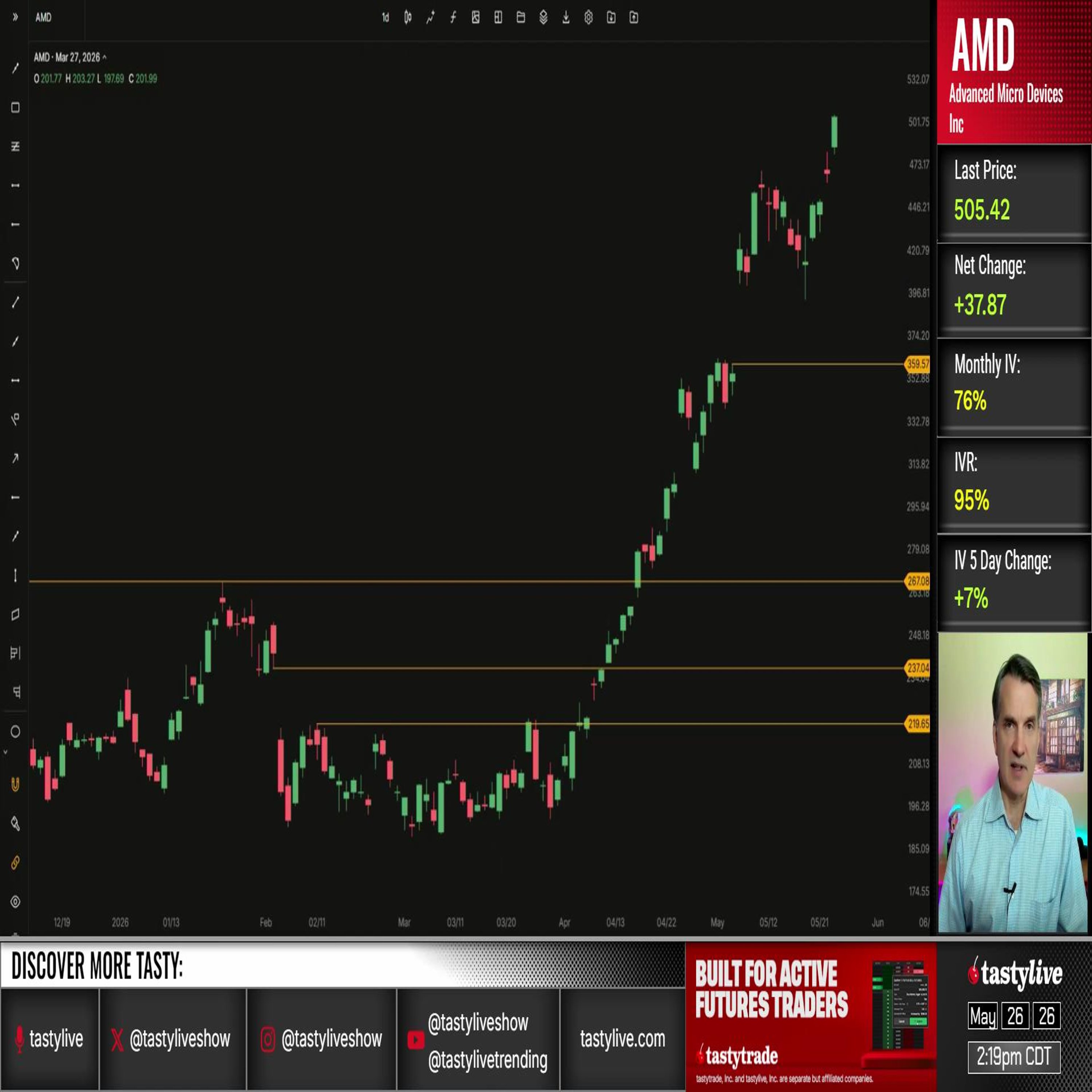Screen dimensions: 1092x1092
Task: Click the Monthly IV 76% value
Action: [970, 401]
